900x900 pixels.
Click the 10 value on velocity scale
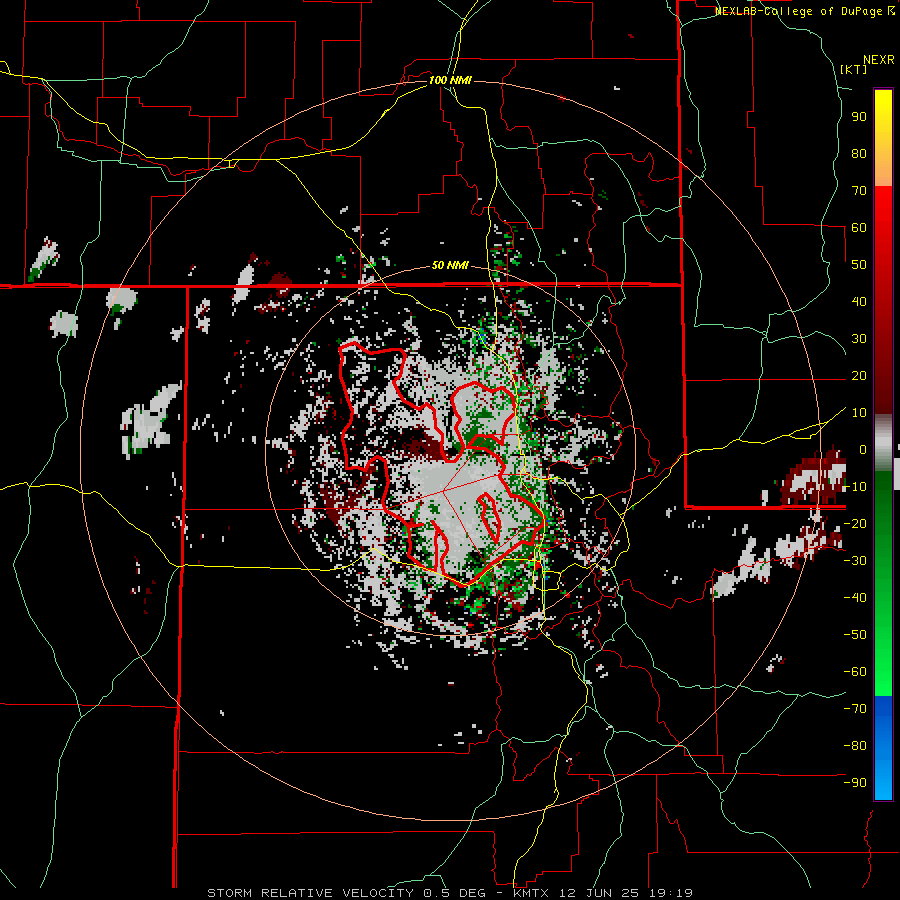(x=859, y=413)
